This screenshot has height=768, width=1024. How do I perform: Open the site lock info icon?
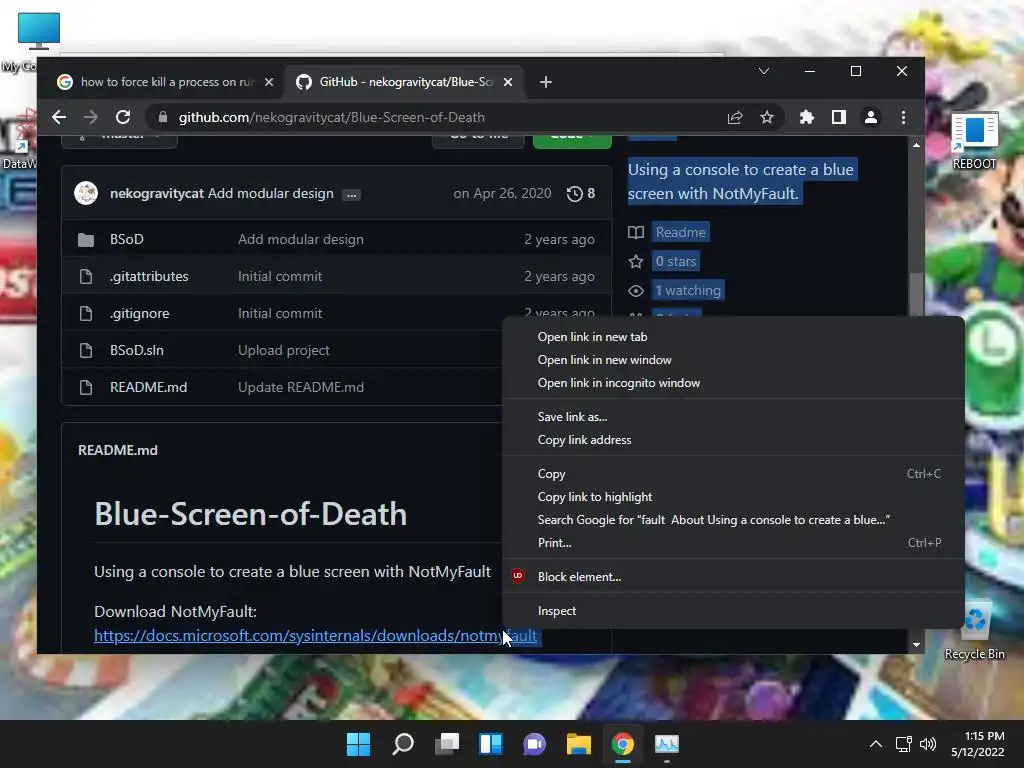[x=163, y=117]
